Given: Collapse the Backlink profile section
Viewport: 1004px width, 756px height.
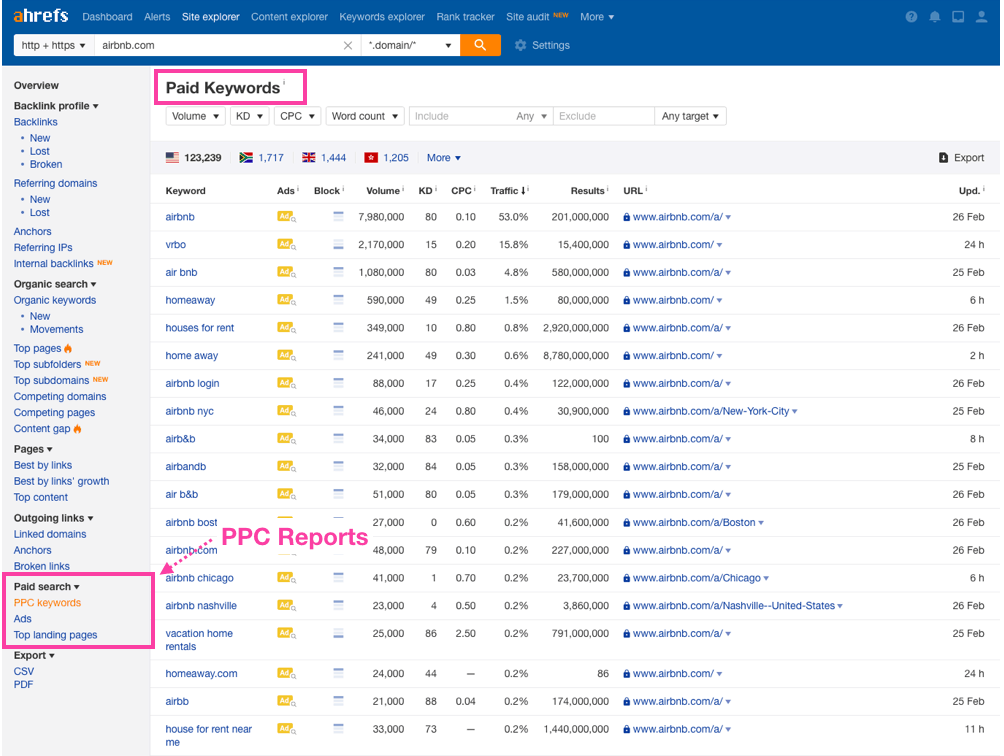Looking at the screenshot, I should [x=56, y=106].
